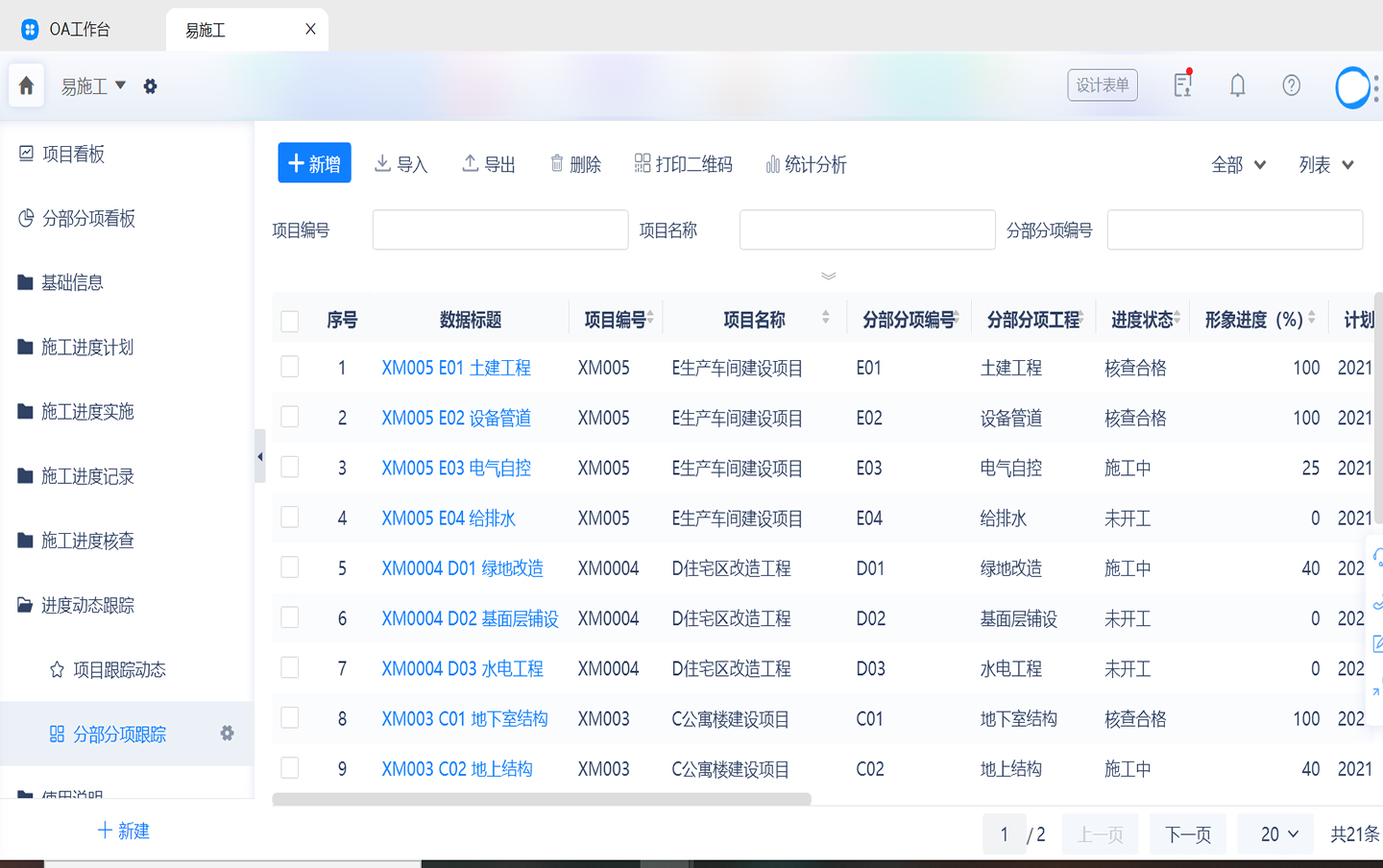Sort by the 形象进度 (%) column
Viewport: 1383px width, 868px height.
point(1312,317)
